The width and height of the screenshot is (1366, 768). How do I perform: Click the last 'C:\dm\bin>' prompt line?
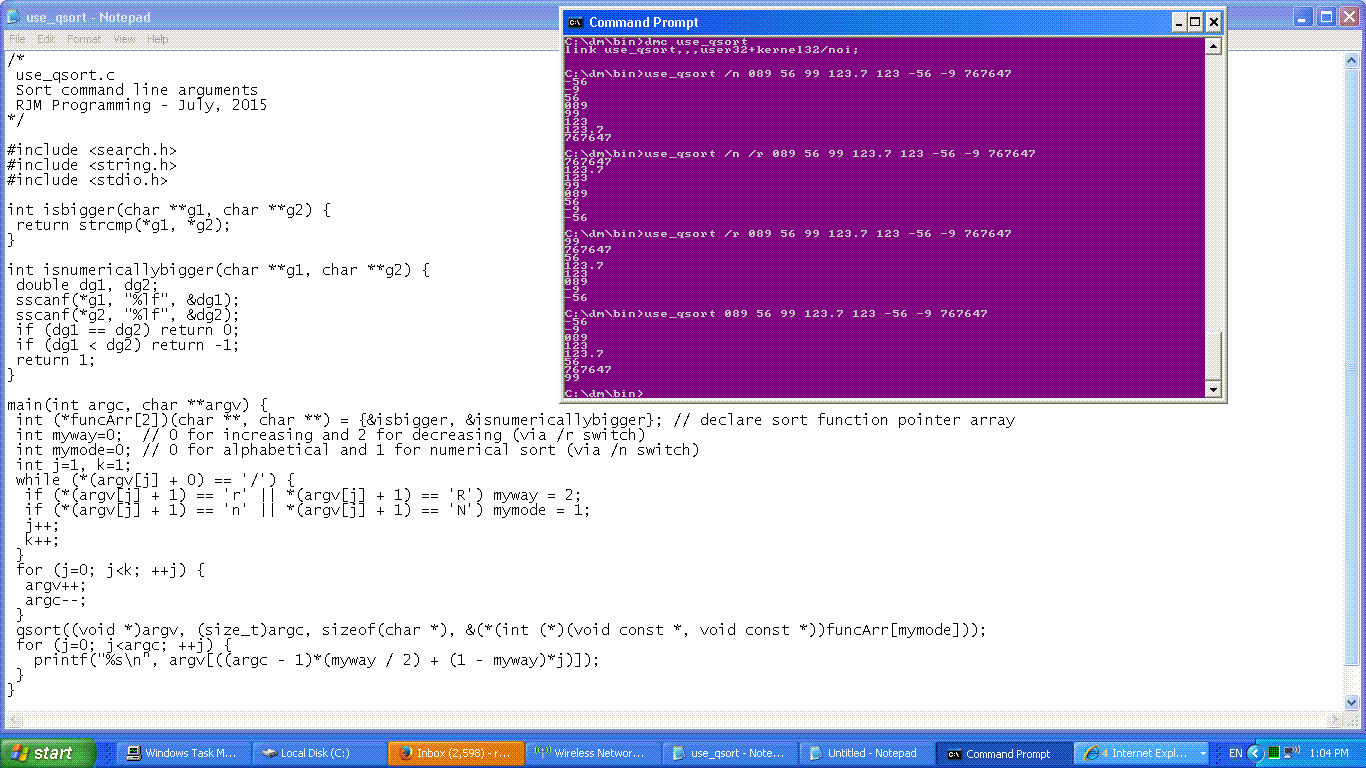604,393
